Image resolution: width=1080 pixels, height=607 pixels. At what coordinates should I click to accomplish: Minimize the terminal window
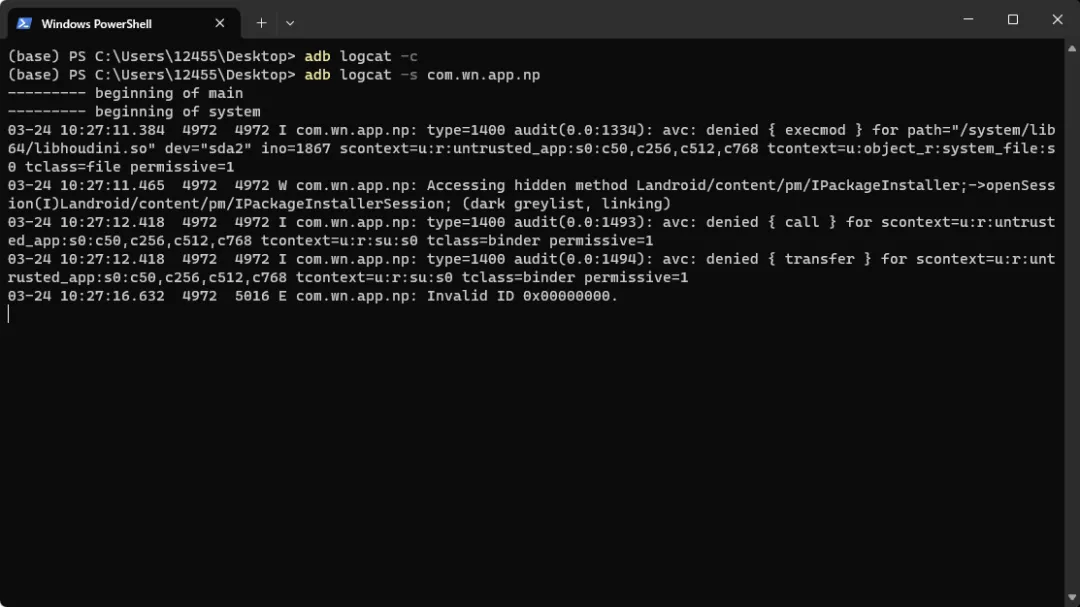pyautogui.click(x=968, y=19)
